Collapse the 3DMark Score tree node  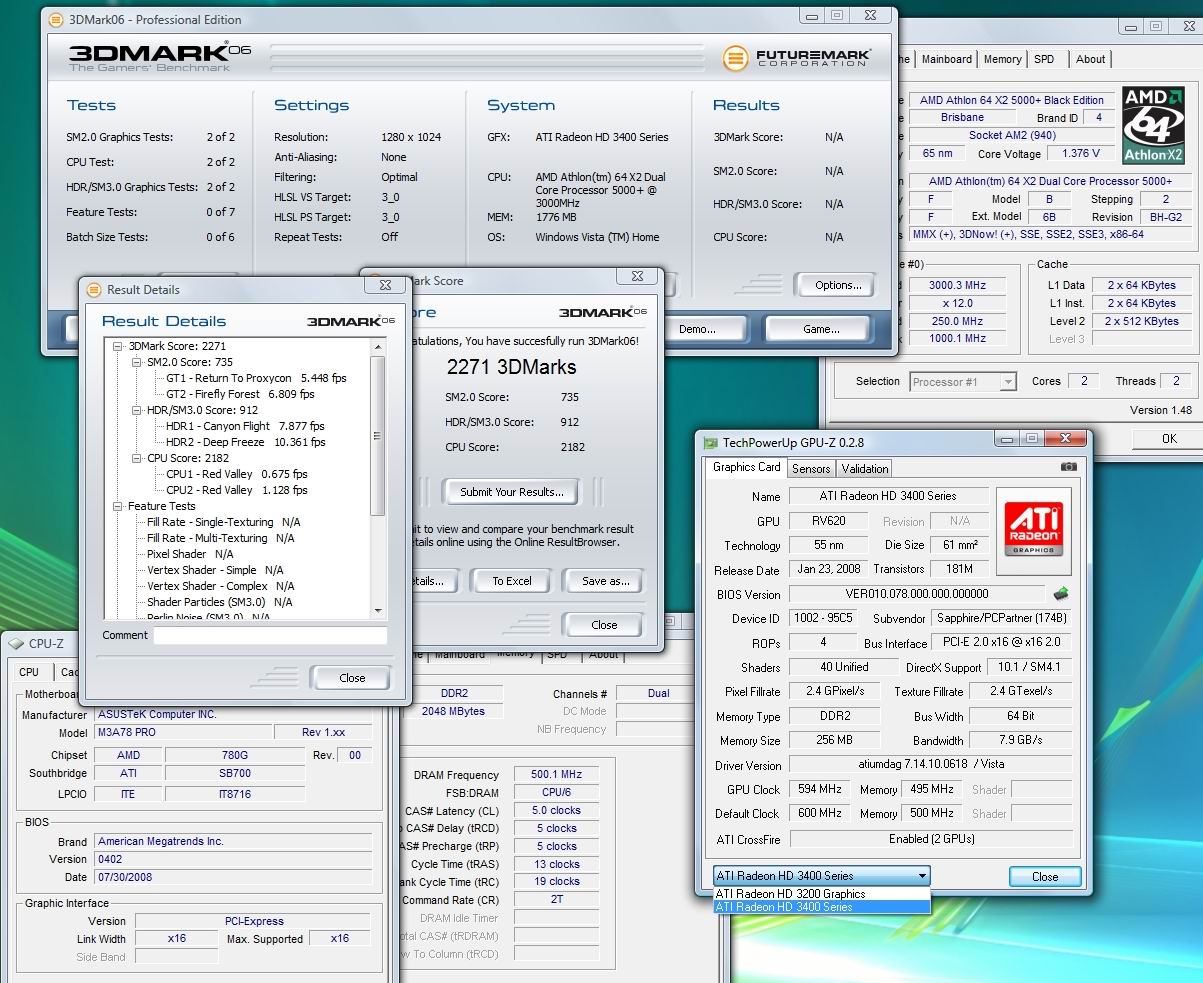pyautogui.click(x=119, y=346)
